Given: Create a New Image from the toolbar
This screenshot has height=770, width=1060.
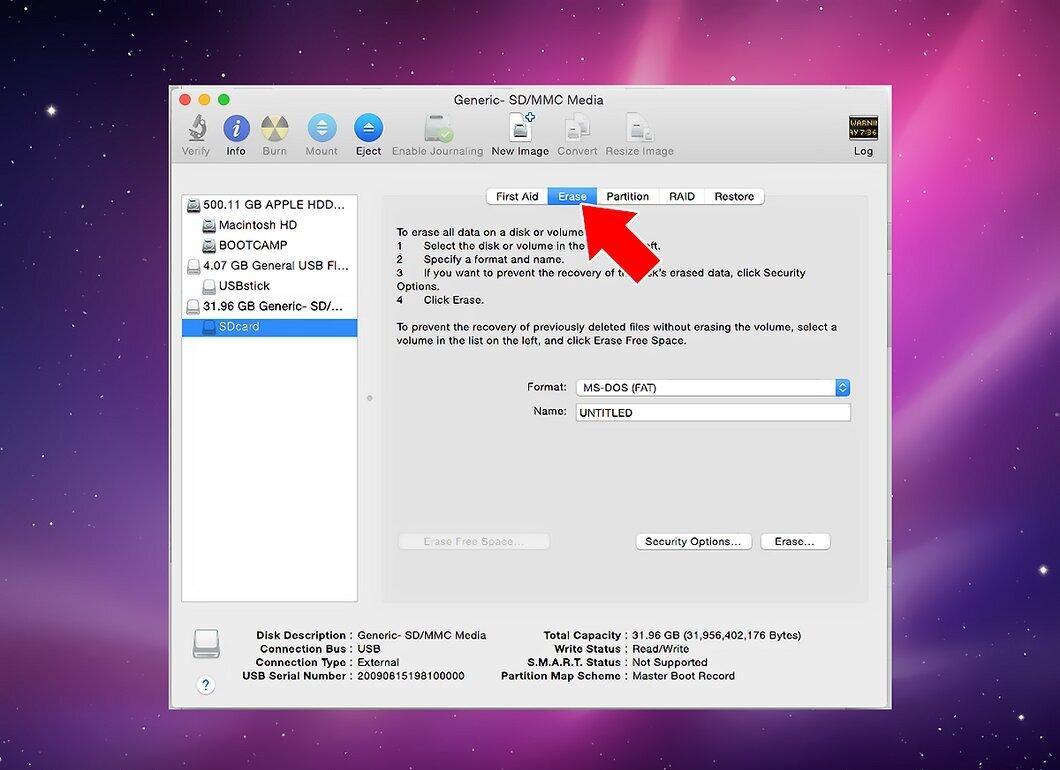Looking at the screenshot, I should (x=520, y=128).
